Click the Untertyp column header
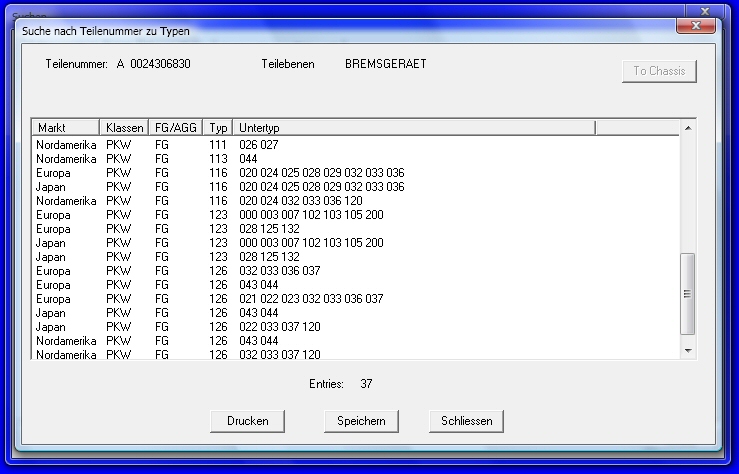Screen dimensions: 739x474 414,128
